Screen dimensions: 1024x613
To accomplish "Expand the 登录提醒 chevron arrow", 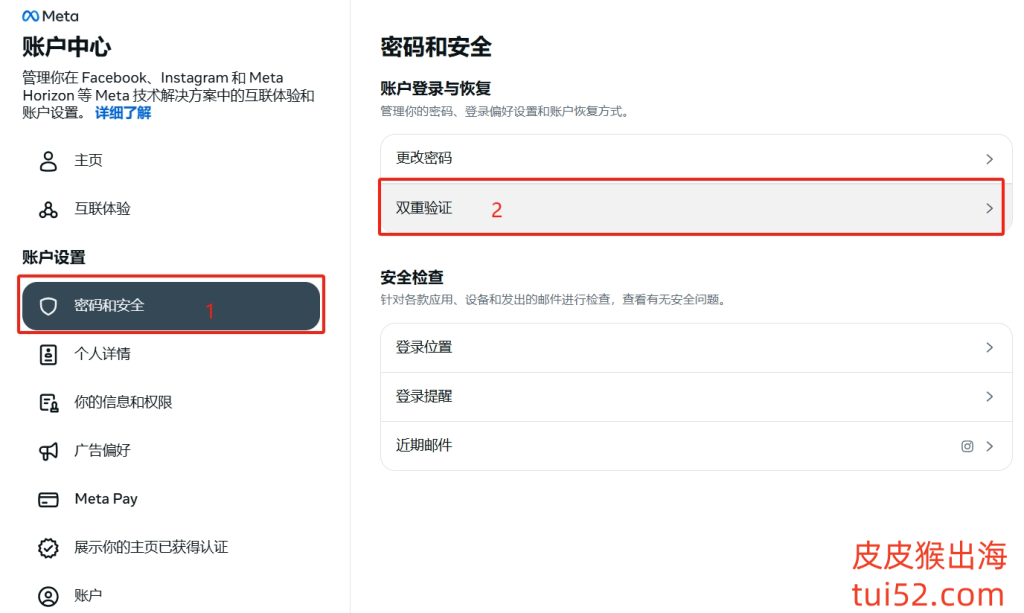I will tap(989, 397).
